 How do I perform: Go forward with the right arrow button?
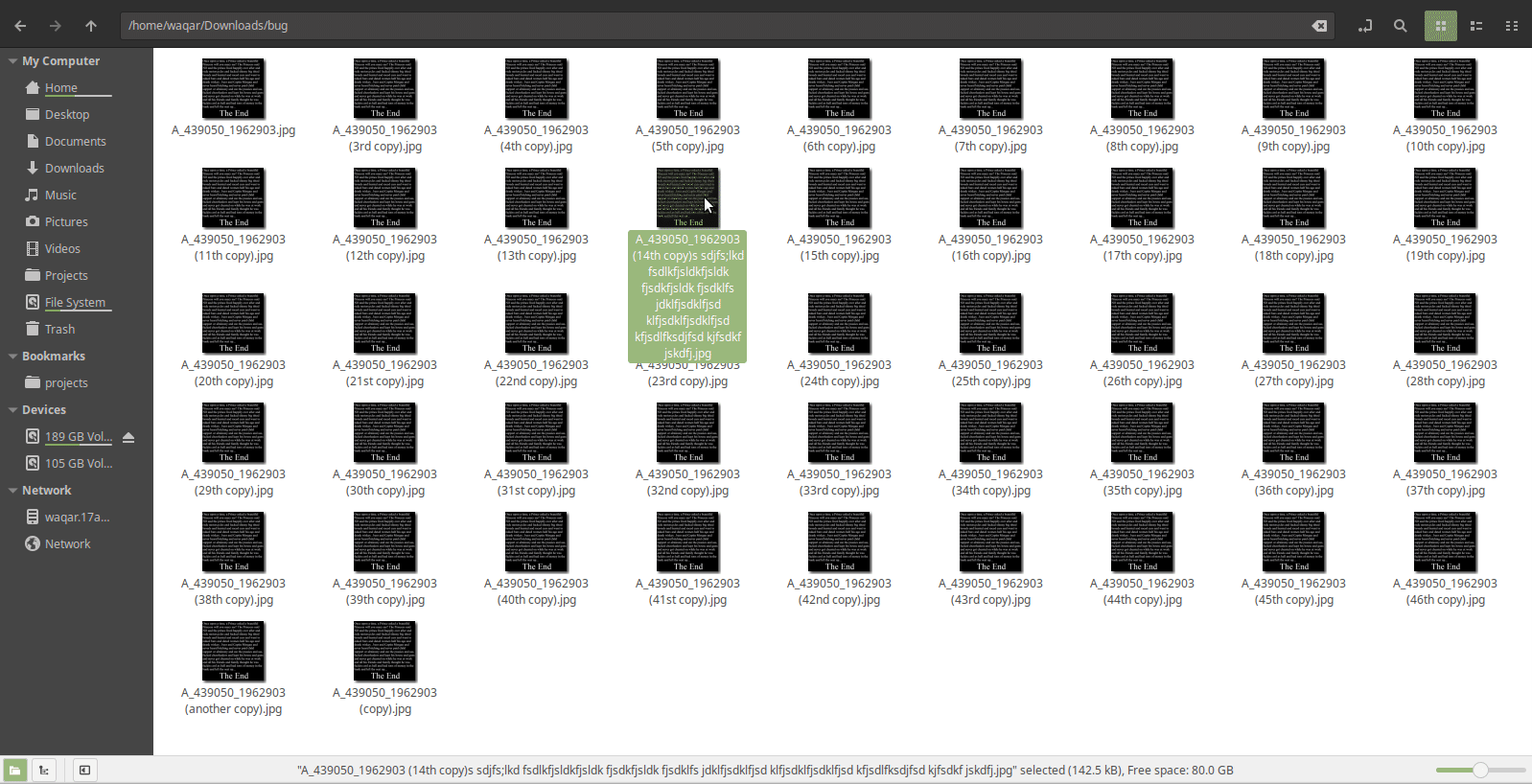tap(55, 26)
